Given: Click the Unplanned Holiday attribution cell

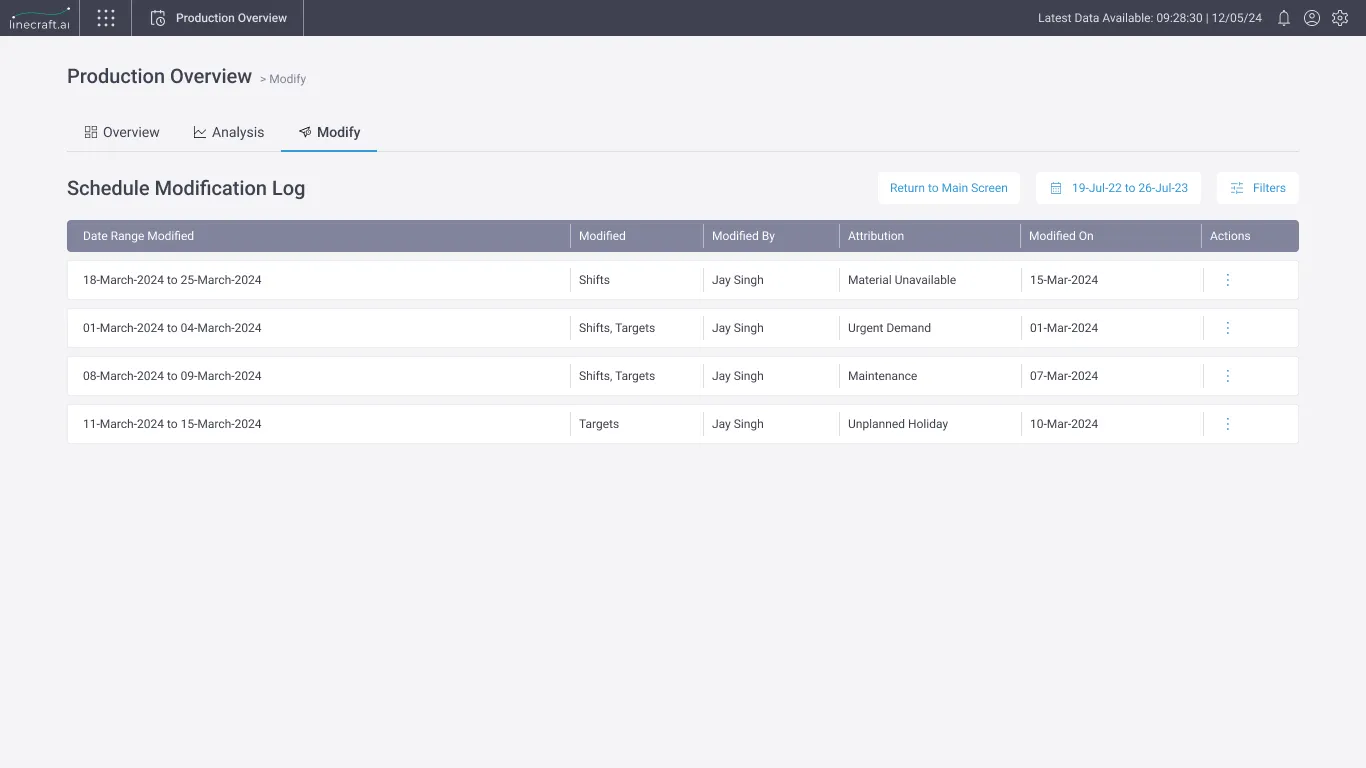Looking at the screenshot, I should 898,424.
